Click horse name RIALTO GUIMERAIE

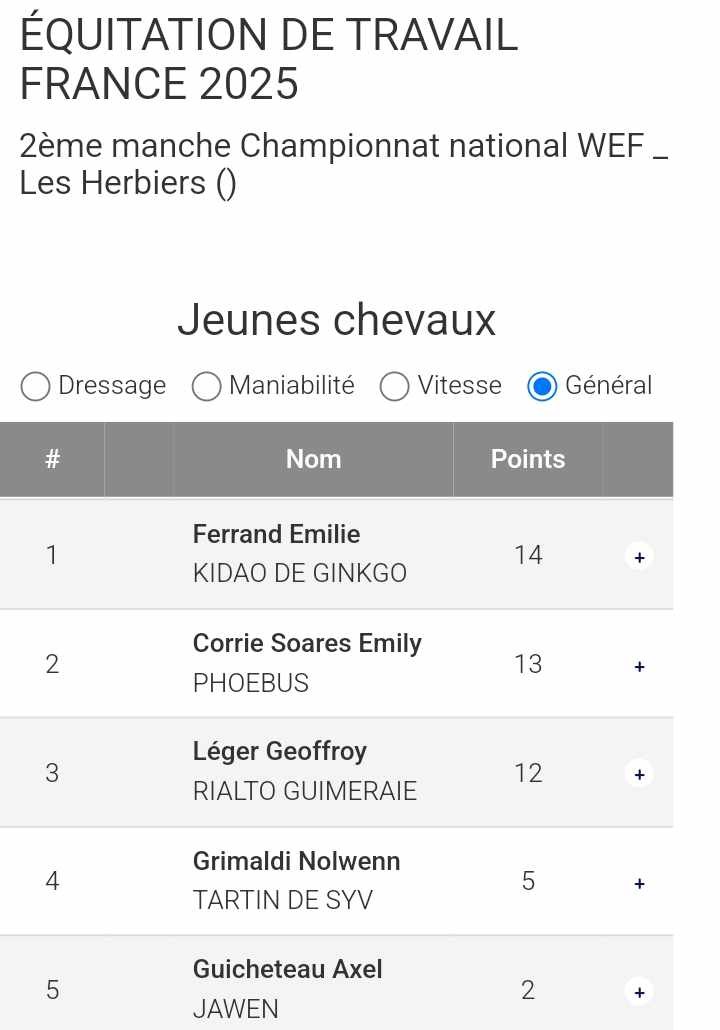[304, 792]
